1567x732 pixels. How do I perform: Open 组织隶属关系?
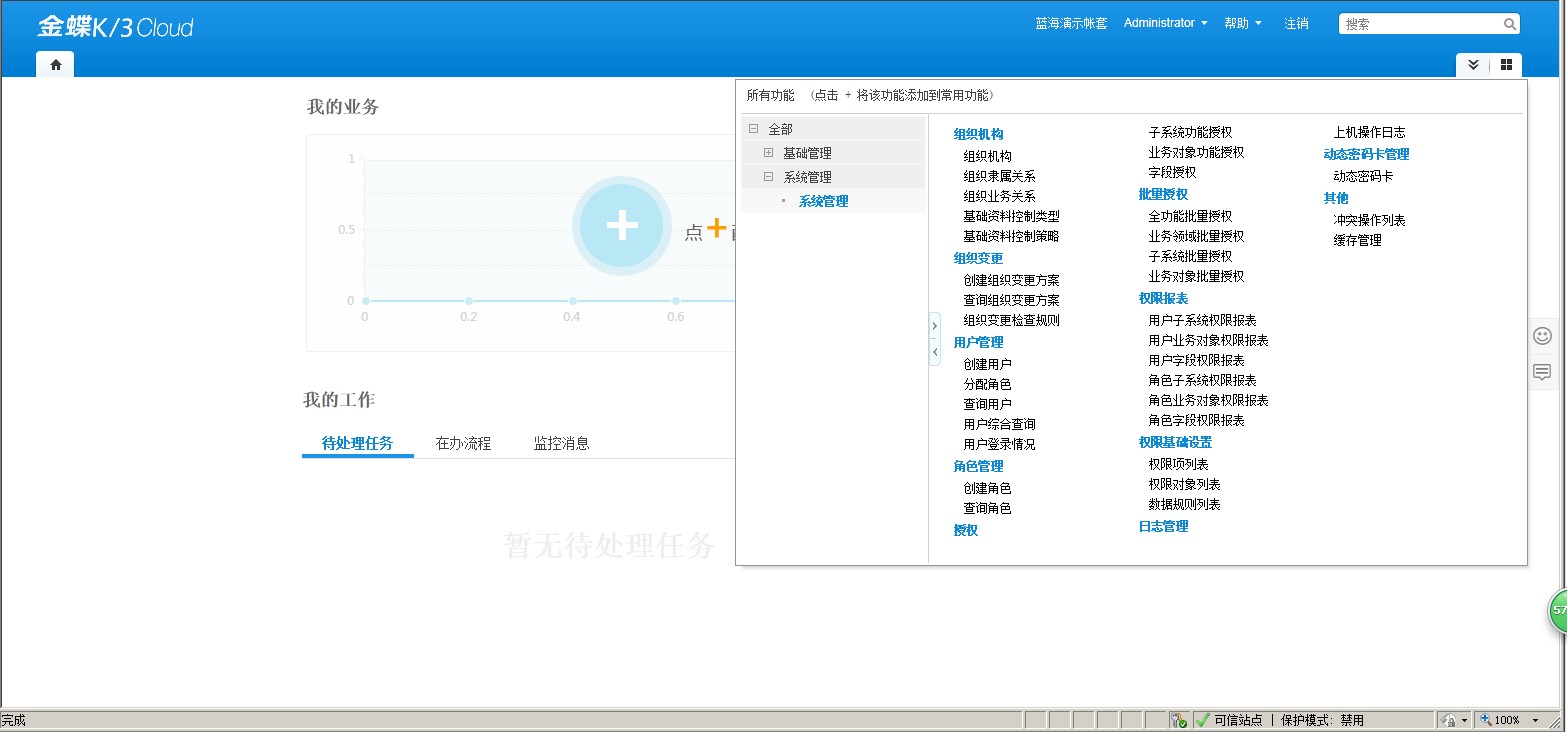coord(999,176)
